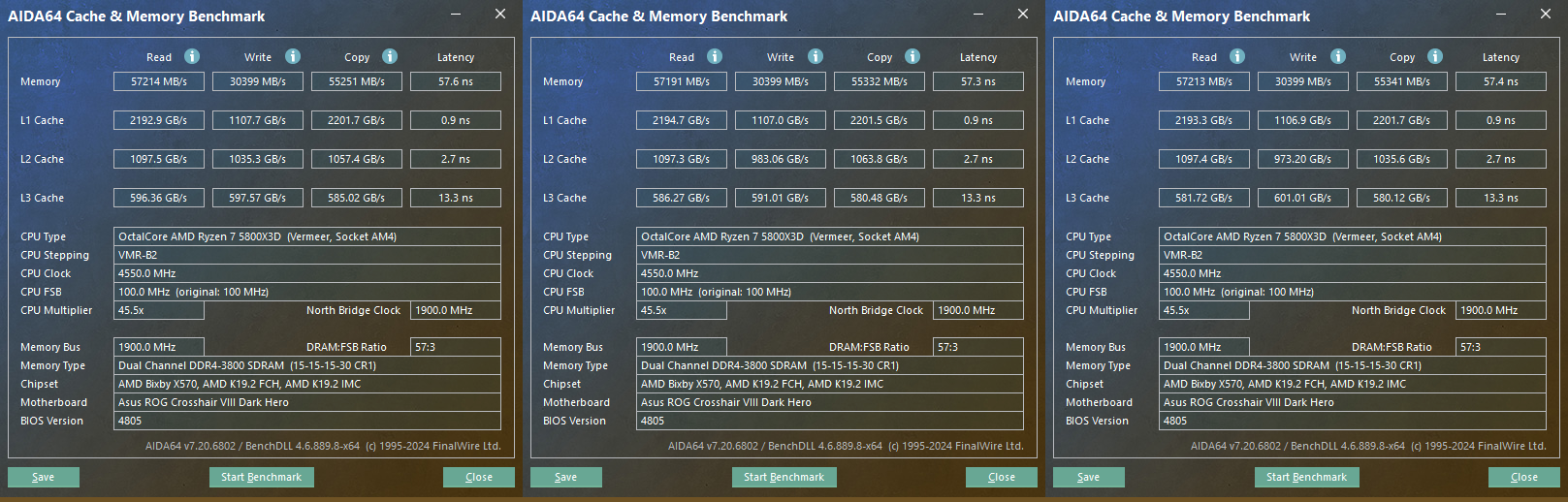Click Write info icon in window with 55251 MB/s copy
Viewport: 1568px width, 502px height.
pyautogui.click(x=293, y=56)
